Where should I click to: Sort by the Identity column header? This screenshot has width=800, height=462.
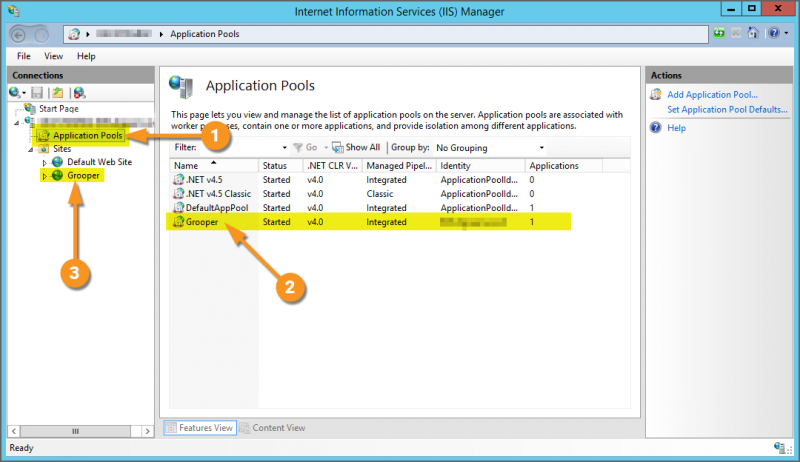click(481, 166)
